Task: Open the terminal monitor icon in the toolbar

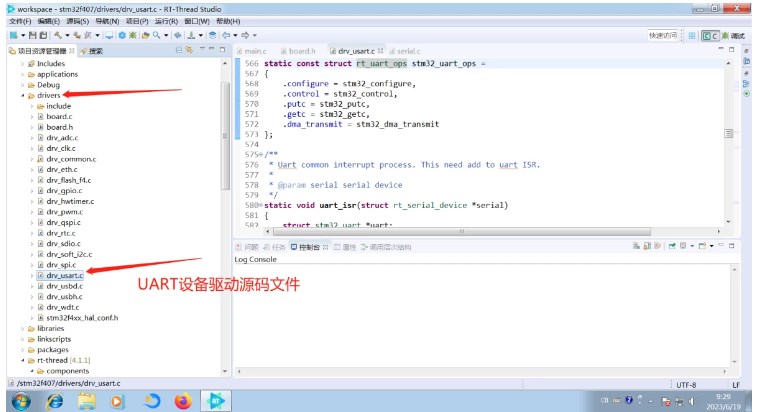Action: (x=109, y=35)
